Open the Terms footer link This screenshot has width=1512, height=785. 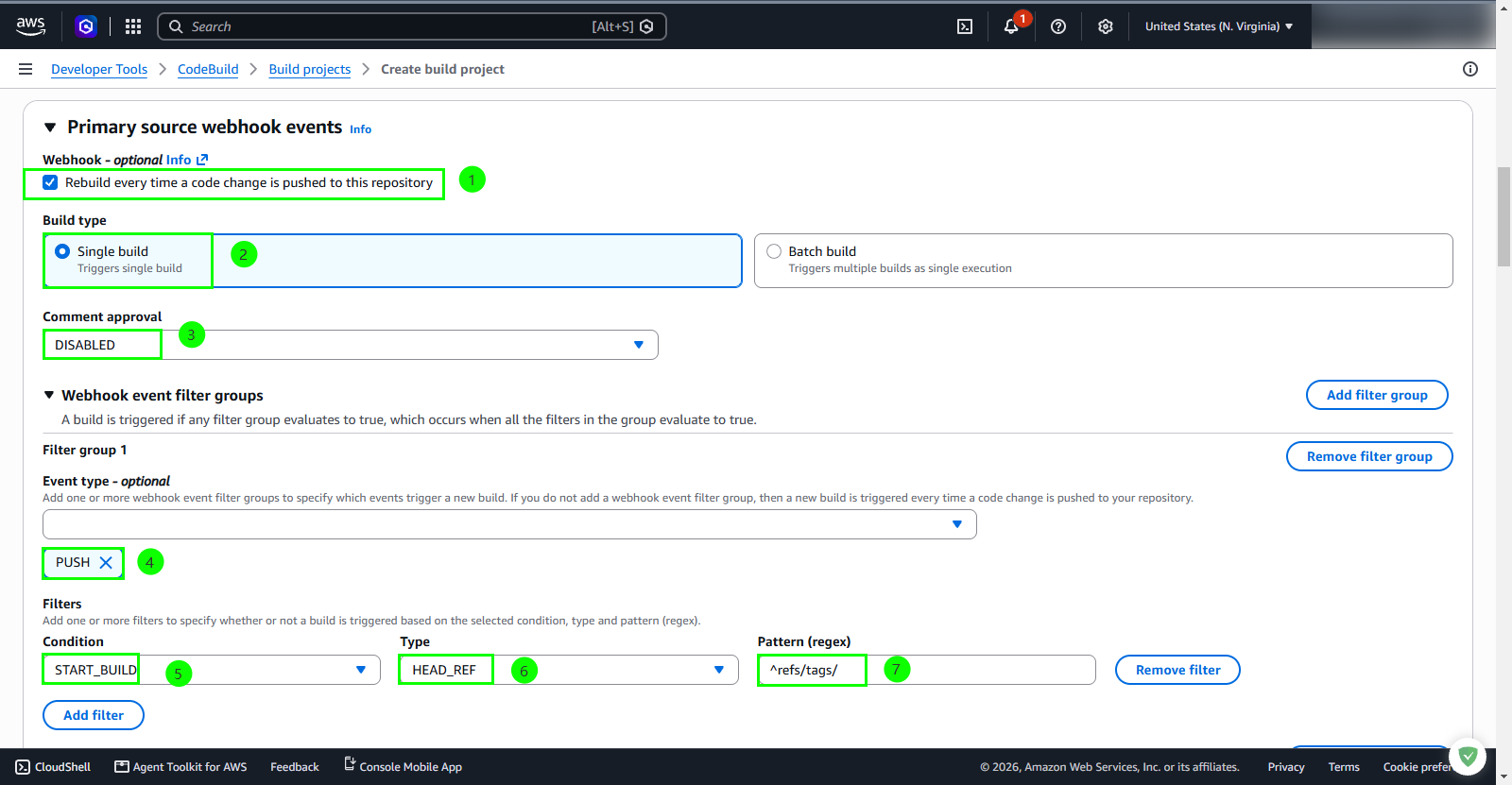tap(1344, 767)
